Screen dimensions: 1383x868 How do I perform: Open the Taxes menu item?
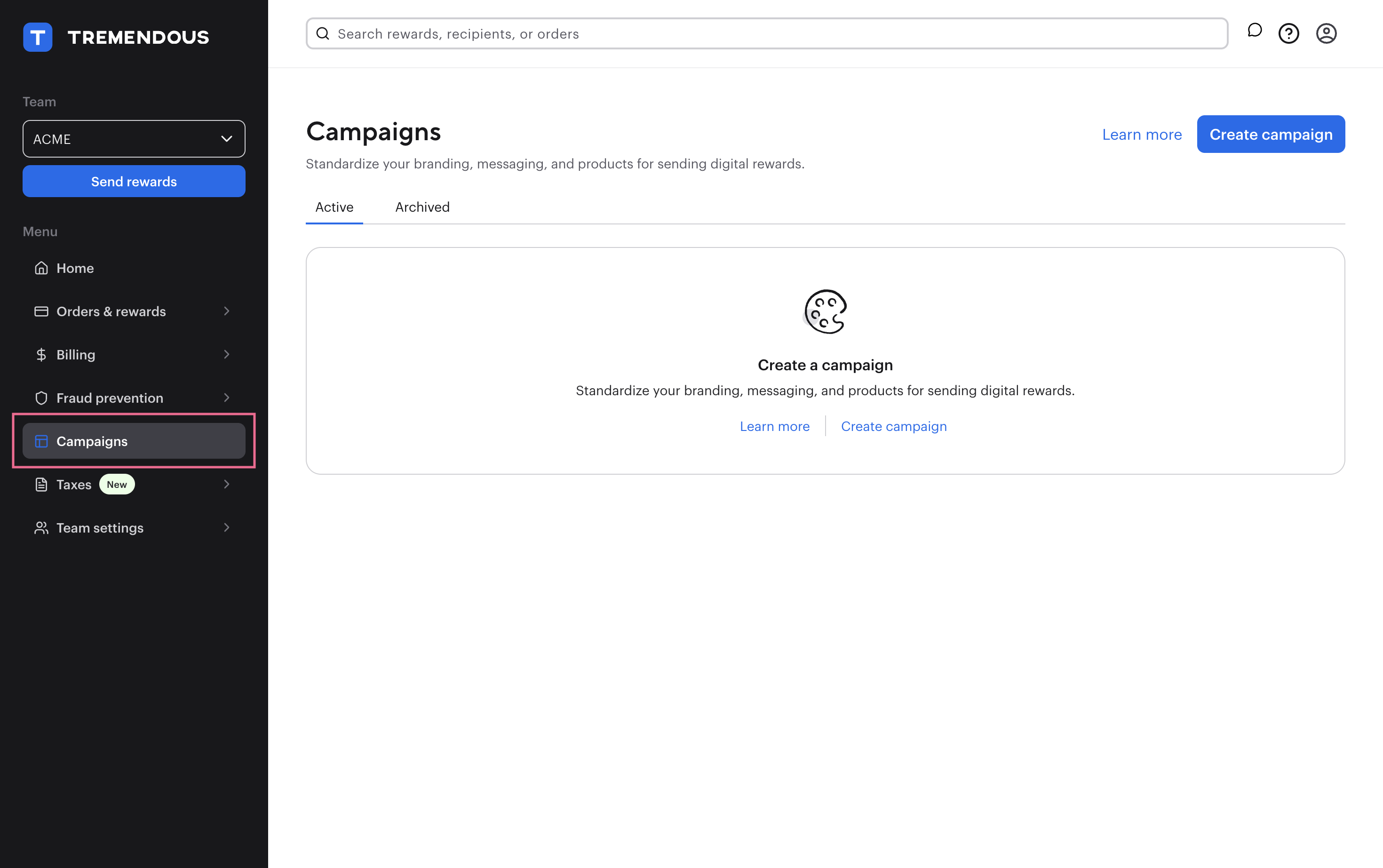pos(134,485)
